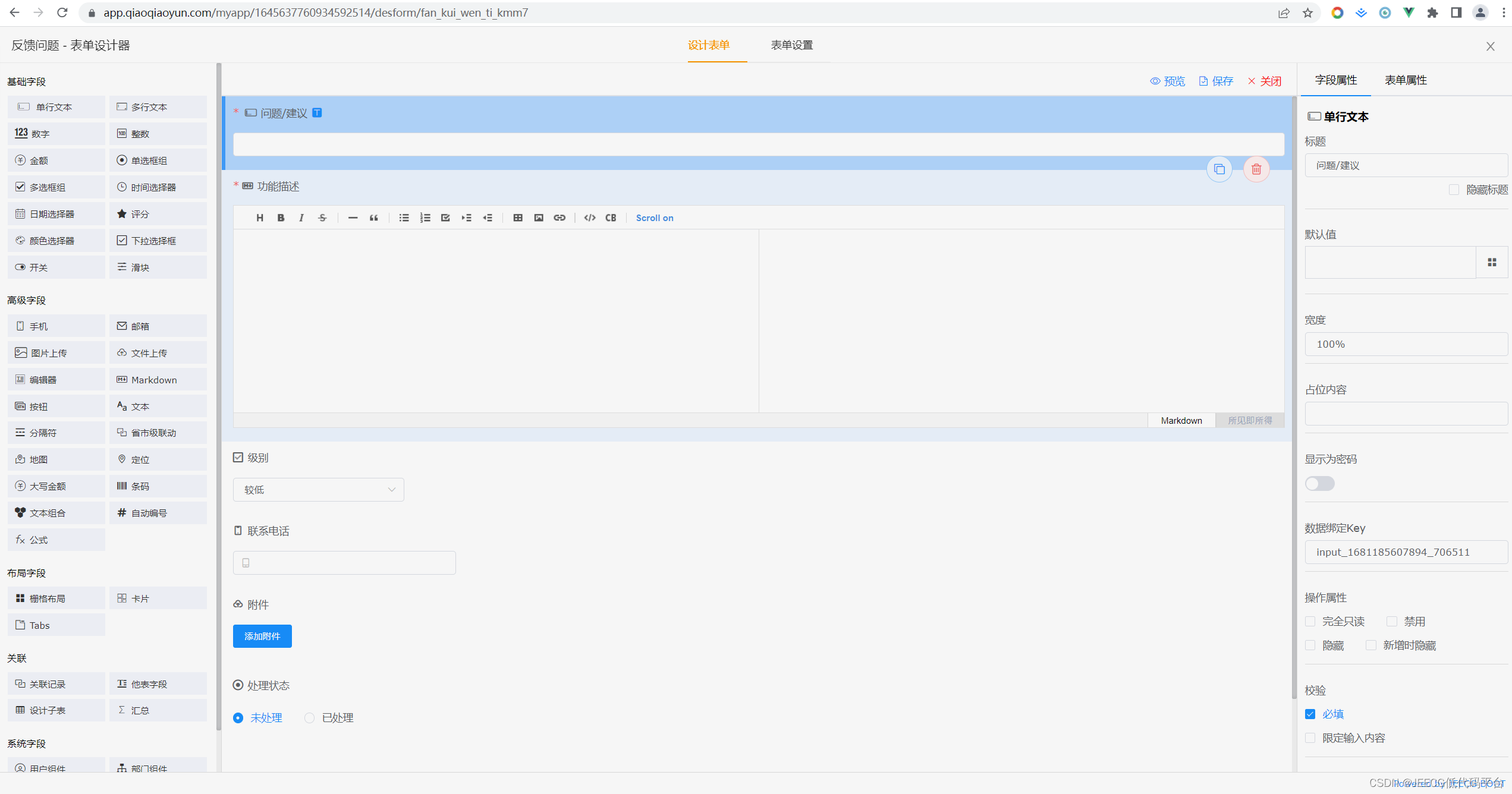Insert unordered list in Markdown toolbar
Image resolution: width=1512 pixels, height=794 pixels.
tap(404, 218)
